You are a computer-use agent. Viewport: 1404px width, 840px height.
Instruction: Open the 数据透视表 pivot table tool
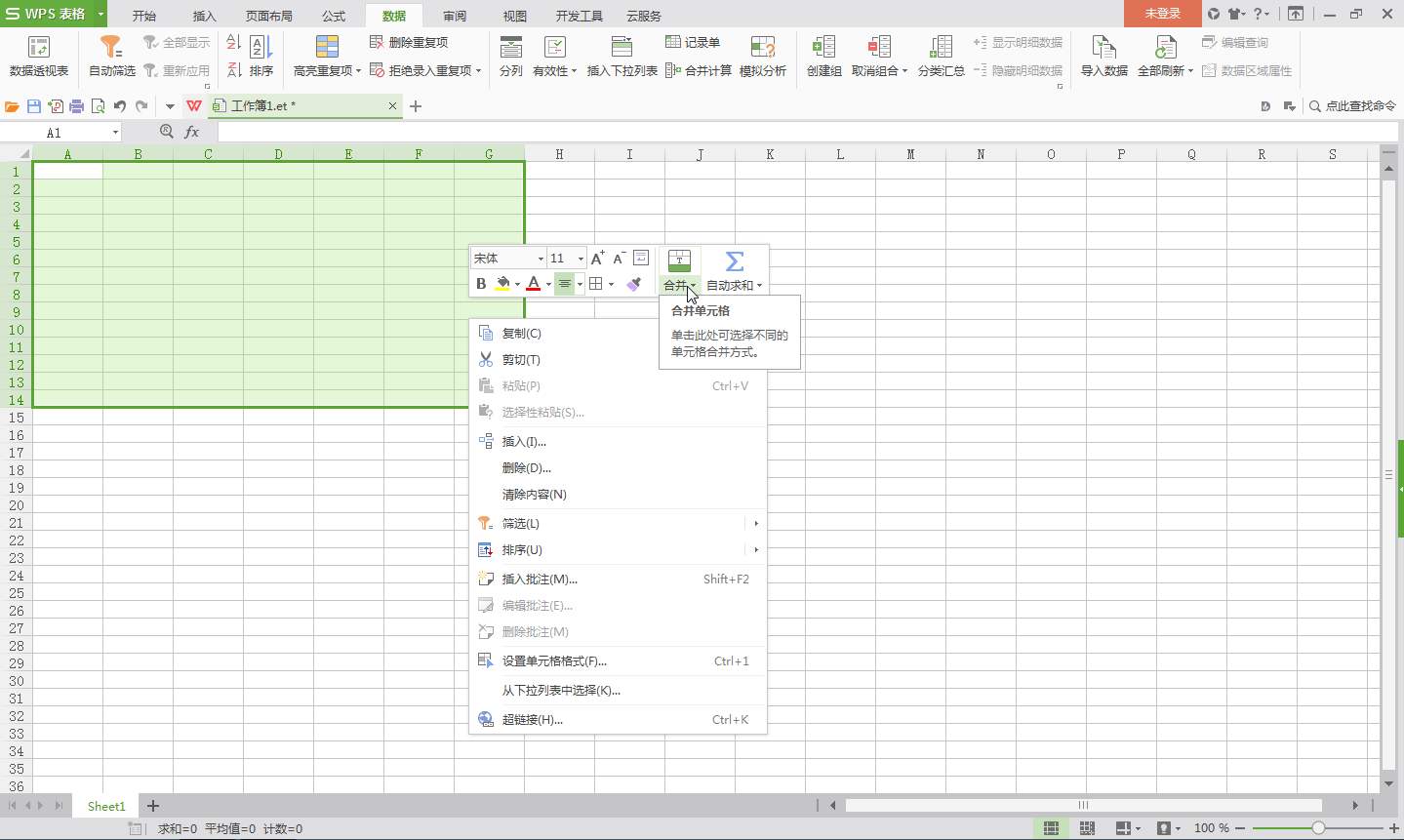tap(39, 56)
